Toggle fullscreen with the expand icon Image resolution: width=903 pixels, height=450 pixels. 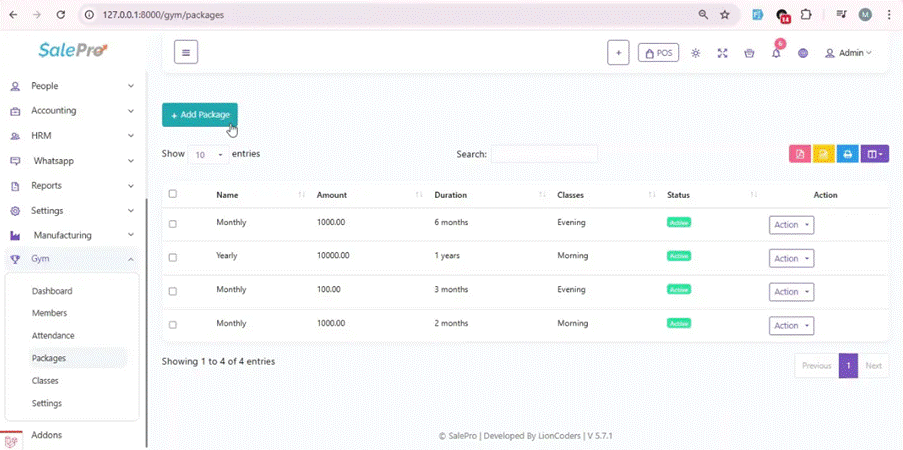(722, 53)
